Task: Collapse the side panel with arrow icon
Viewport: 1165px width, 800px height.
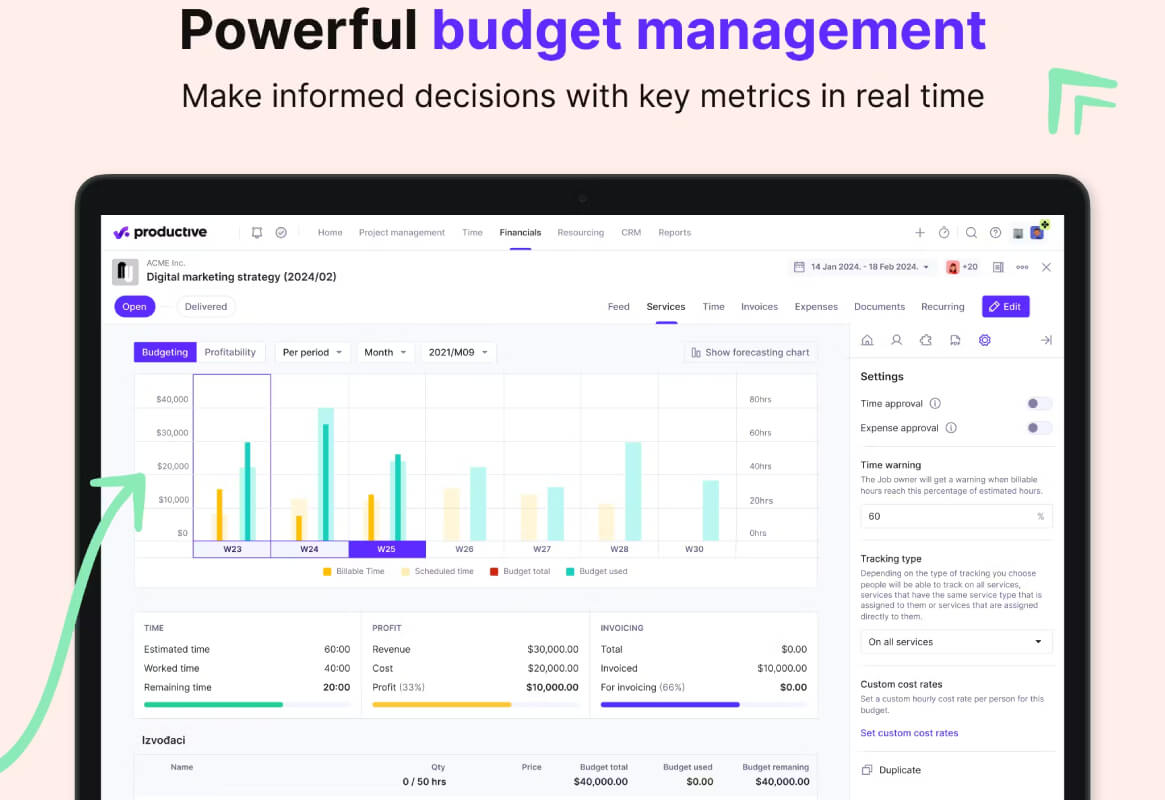Action: point(1046,340)
